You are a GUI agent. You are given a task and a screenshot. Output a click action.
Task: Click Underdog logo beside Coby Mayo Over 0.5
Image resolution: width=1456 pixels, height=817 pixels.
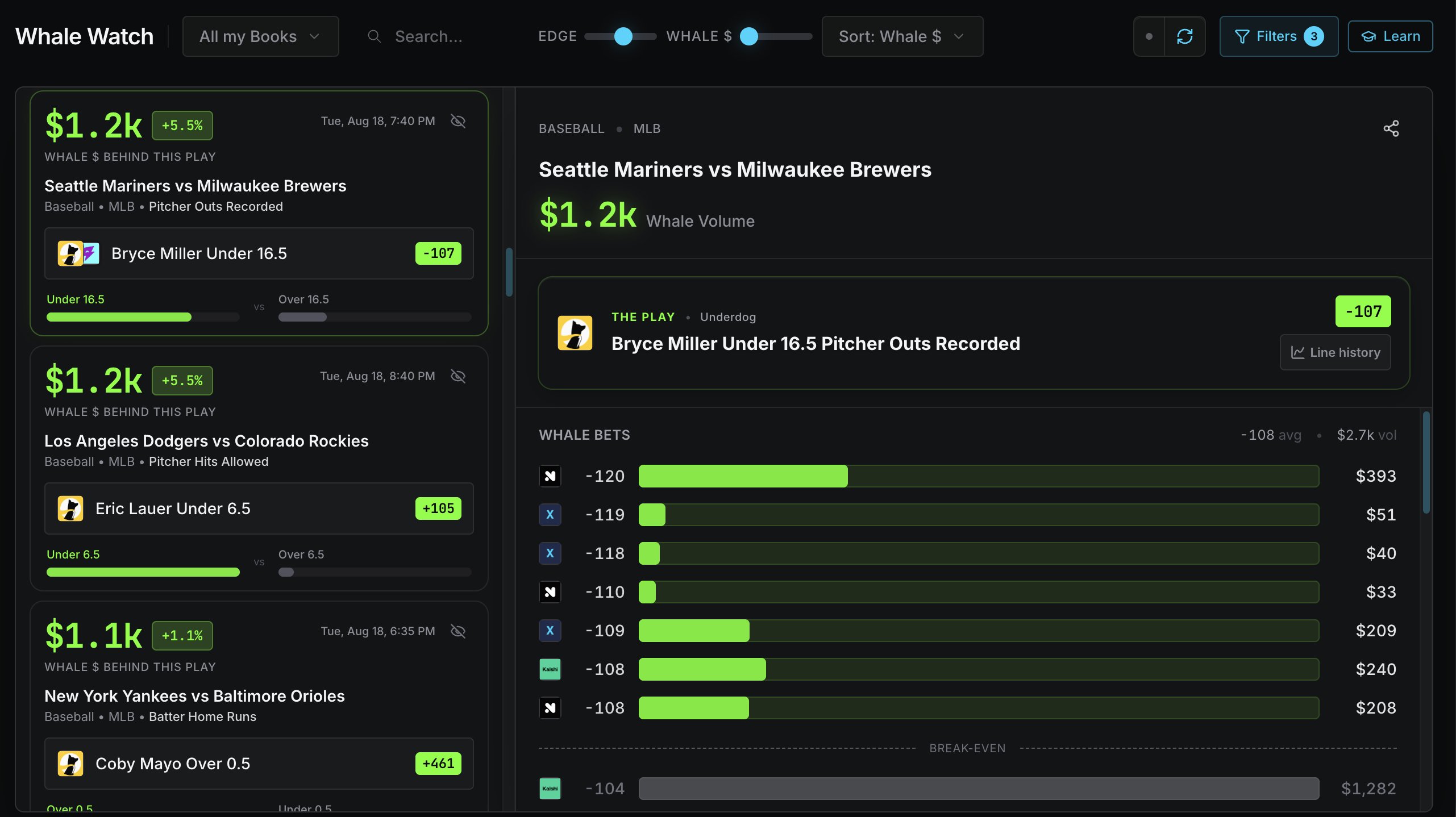coord(70,764)
